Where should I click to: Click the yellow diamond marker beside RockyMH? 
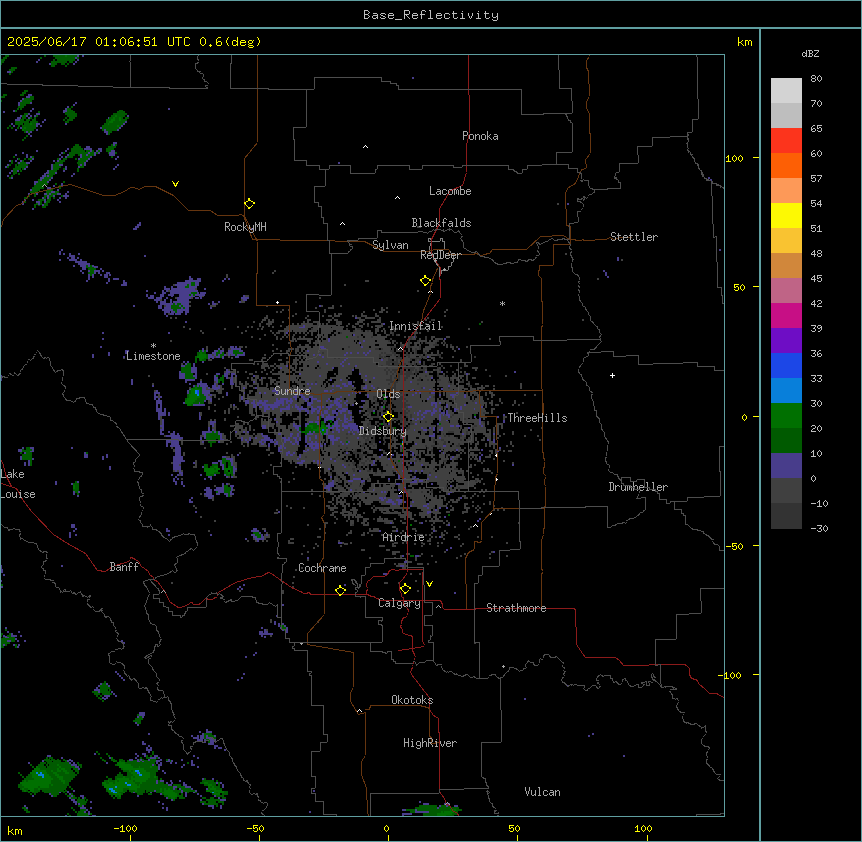pos(249,204)
